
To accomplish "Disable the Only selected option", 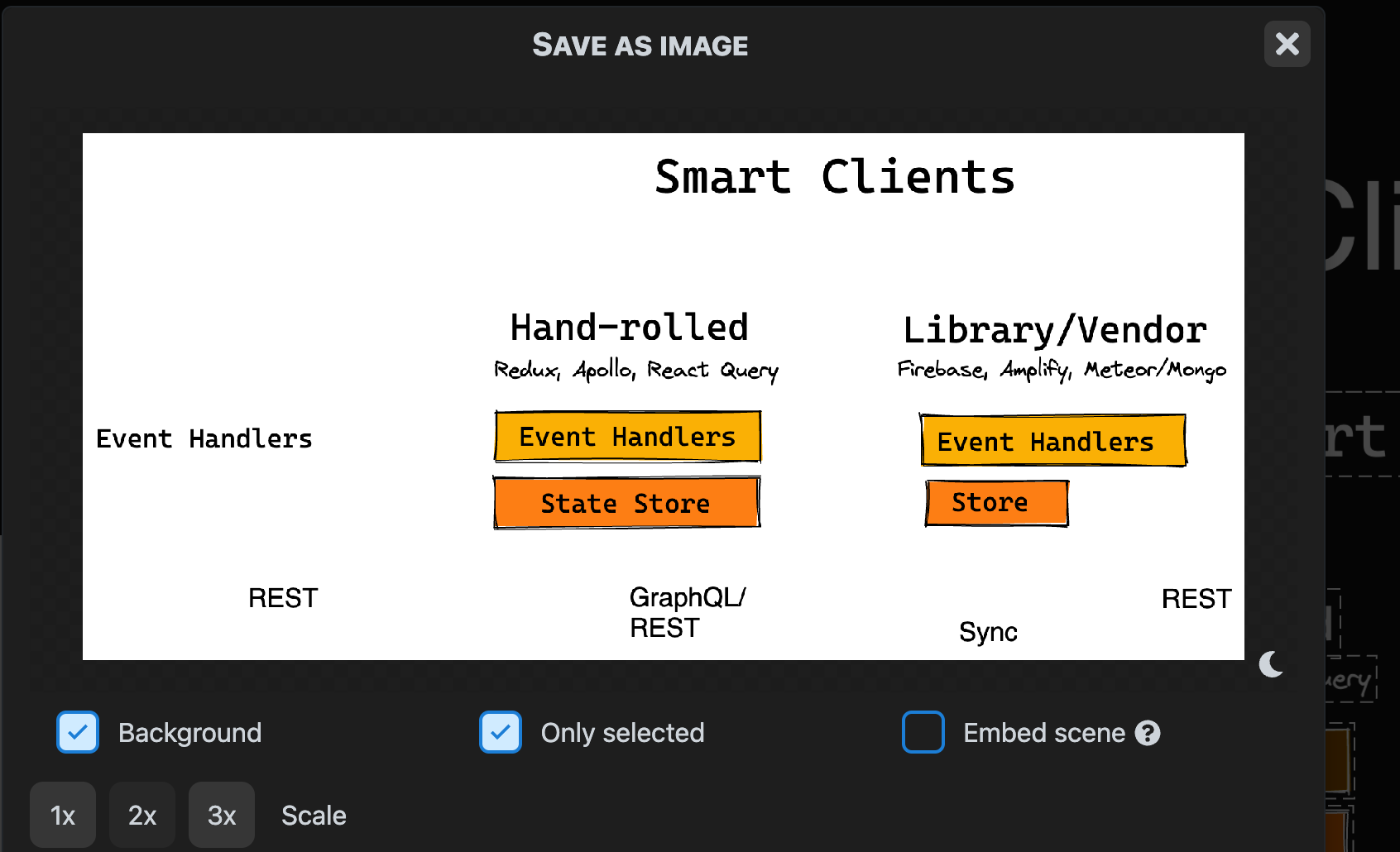I will [500, 732].
